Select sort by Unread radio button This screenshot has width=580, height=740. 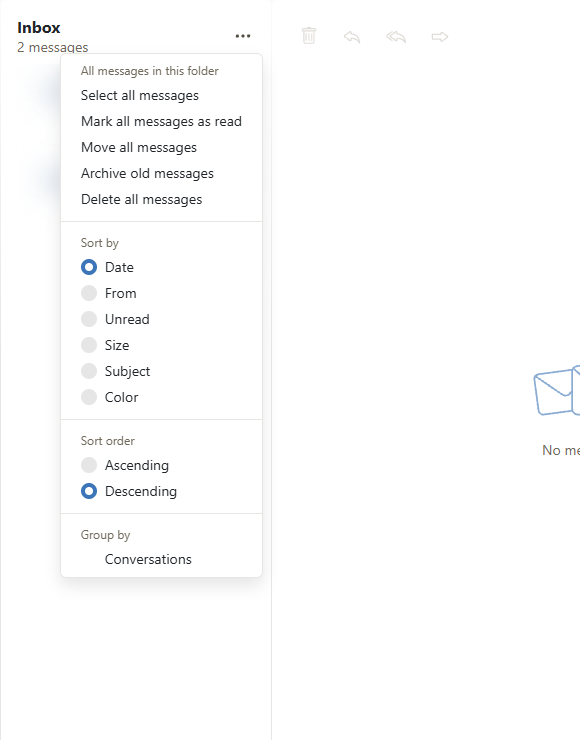(89, 319)
